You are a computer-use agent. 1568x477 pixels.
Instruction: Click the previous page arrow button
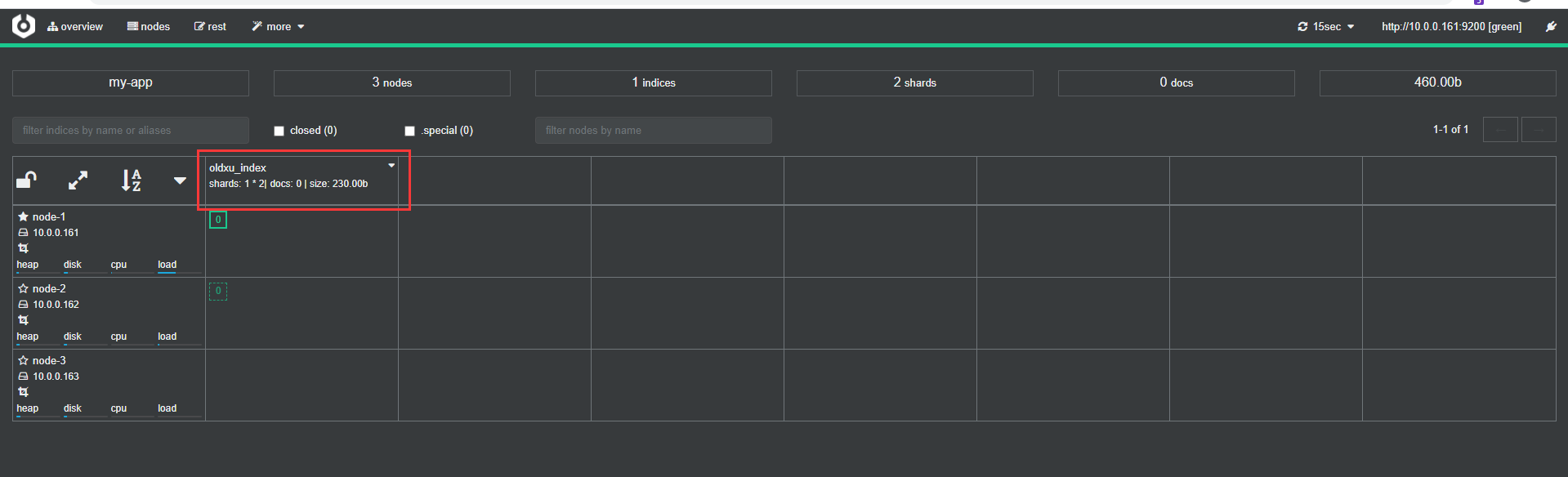(1500, 130)
